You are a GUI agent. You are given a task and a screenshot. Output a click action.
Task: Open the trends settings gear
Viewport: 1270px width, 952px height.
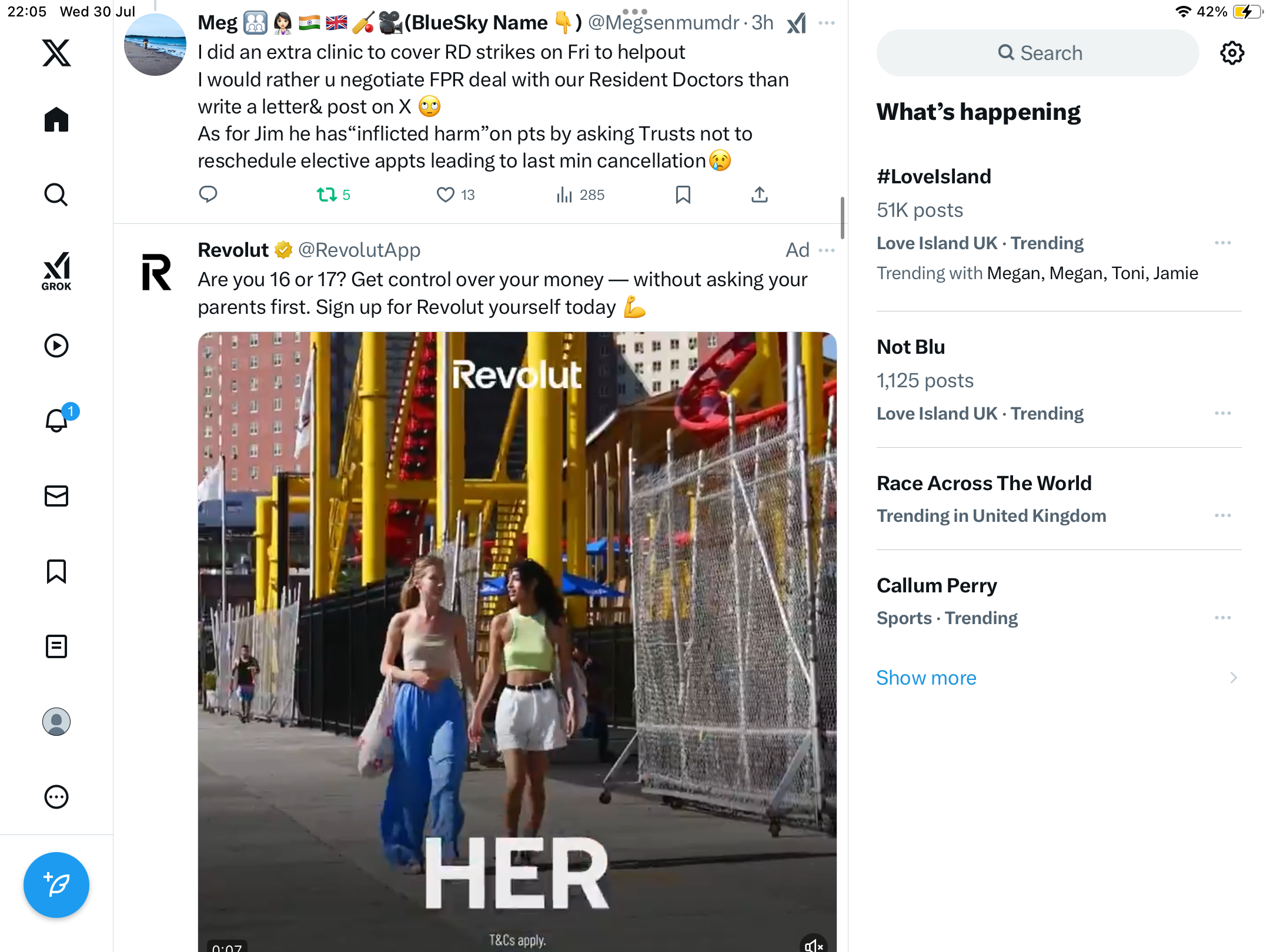coord(1232,53)
